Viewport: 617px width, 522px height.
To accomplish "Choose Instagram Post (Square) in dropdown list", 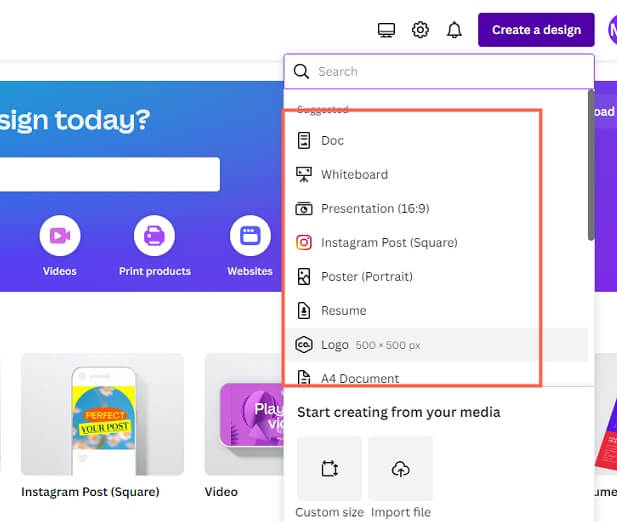I will point(437,242).
